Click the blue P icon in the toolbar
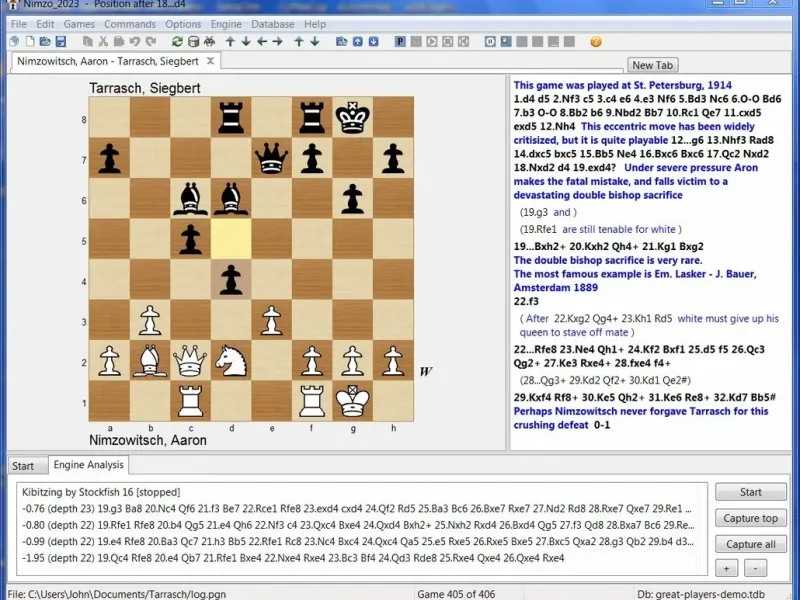Viewport: 800px width, 600px height. coord(400,42)
